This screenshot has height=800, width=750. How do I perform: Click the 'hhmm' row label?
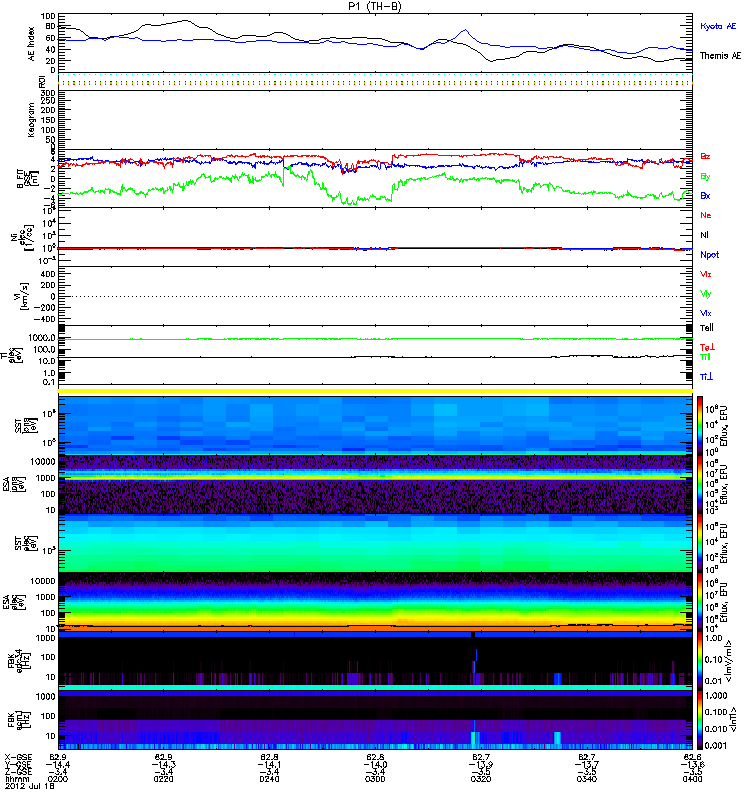(x=15, y=779)
